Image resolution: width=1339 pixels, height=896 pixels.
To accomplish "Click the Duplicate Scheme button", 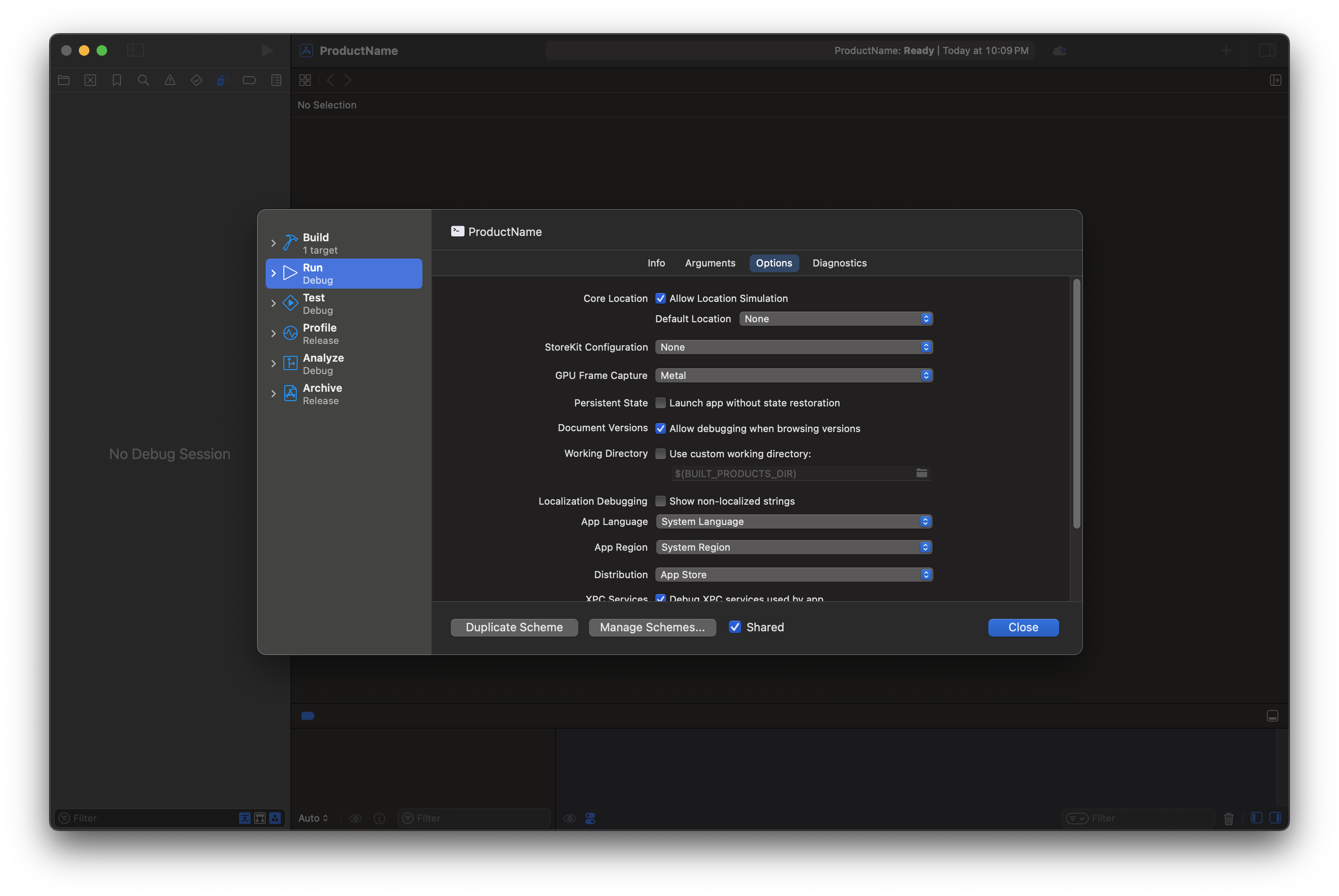I will click(514, 627).
